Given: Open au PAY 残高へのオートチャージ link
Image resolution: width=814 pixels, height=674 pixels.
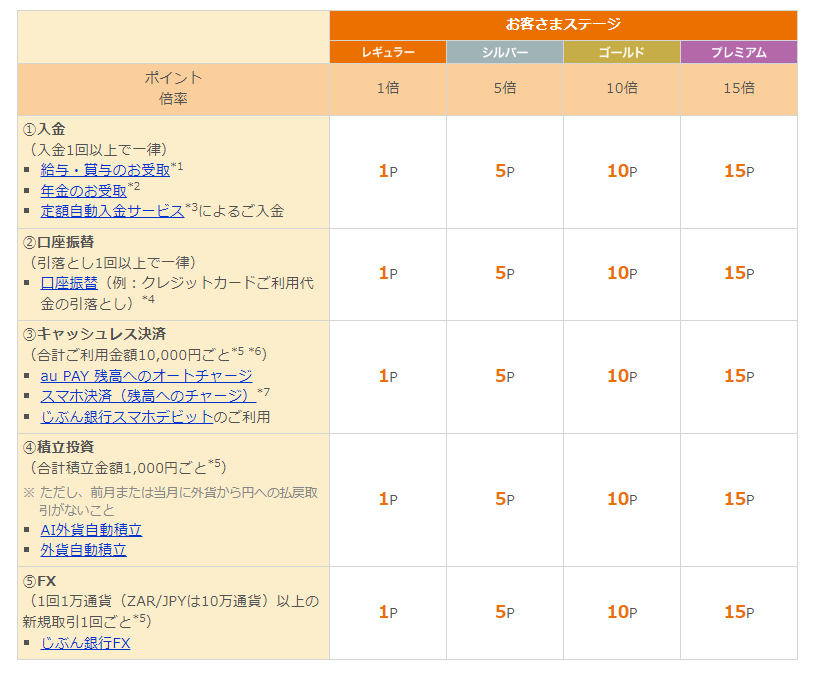Looking at the screenshot, I should coord(146,375).
